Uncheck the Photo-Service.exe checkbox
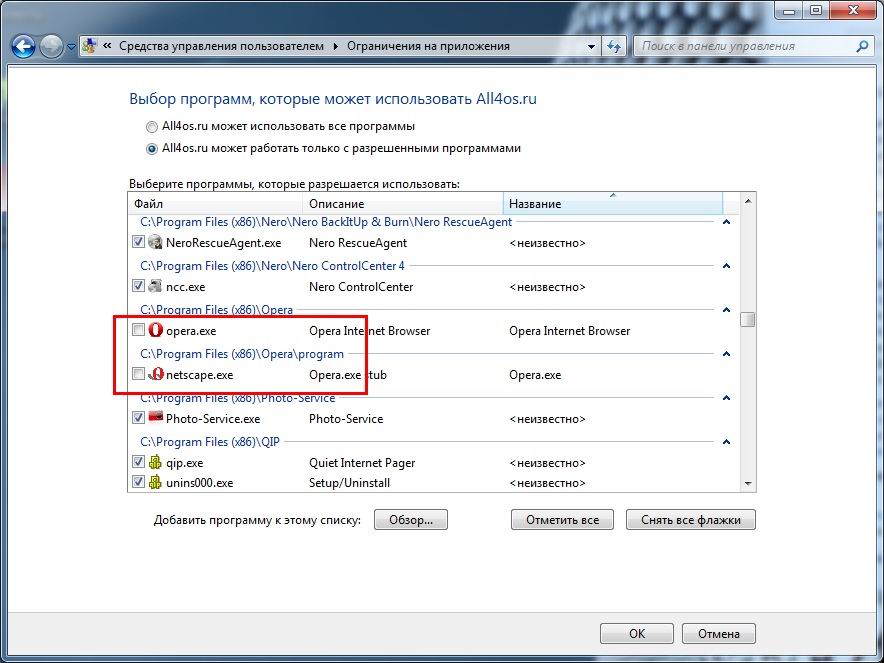This screenshot has width=884, height=663. 138,418
